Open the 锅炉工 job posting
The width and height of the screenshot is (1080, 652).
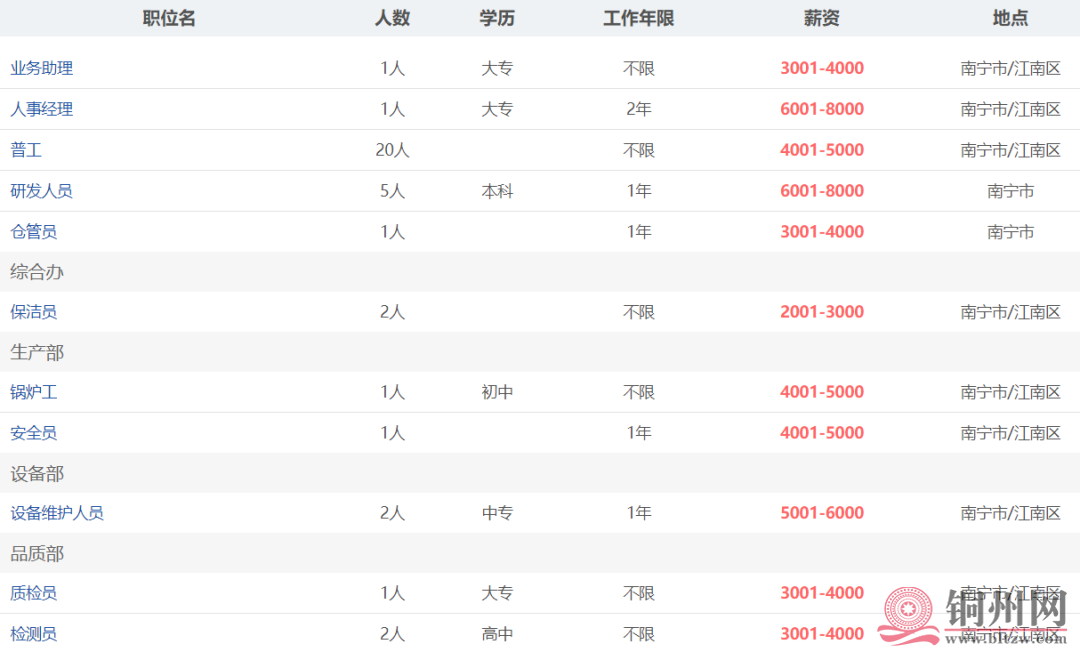[x=33, y=392]
